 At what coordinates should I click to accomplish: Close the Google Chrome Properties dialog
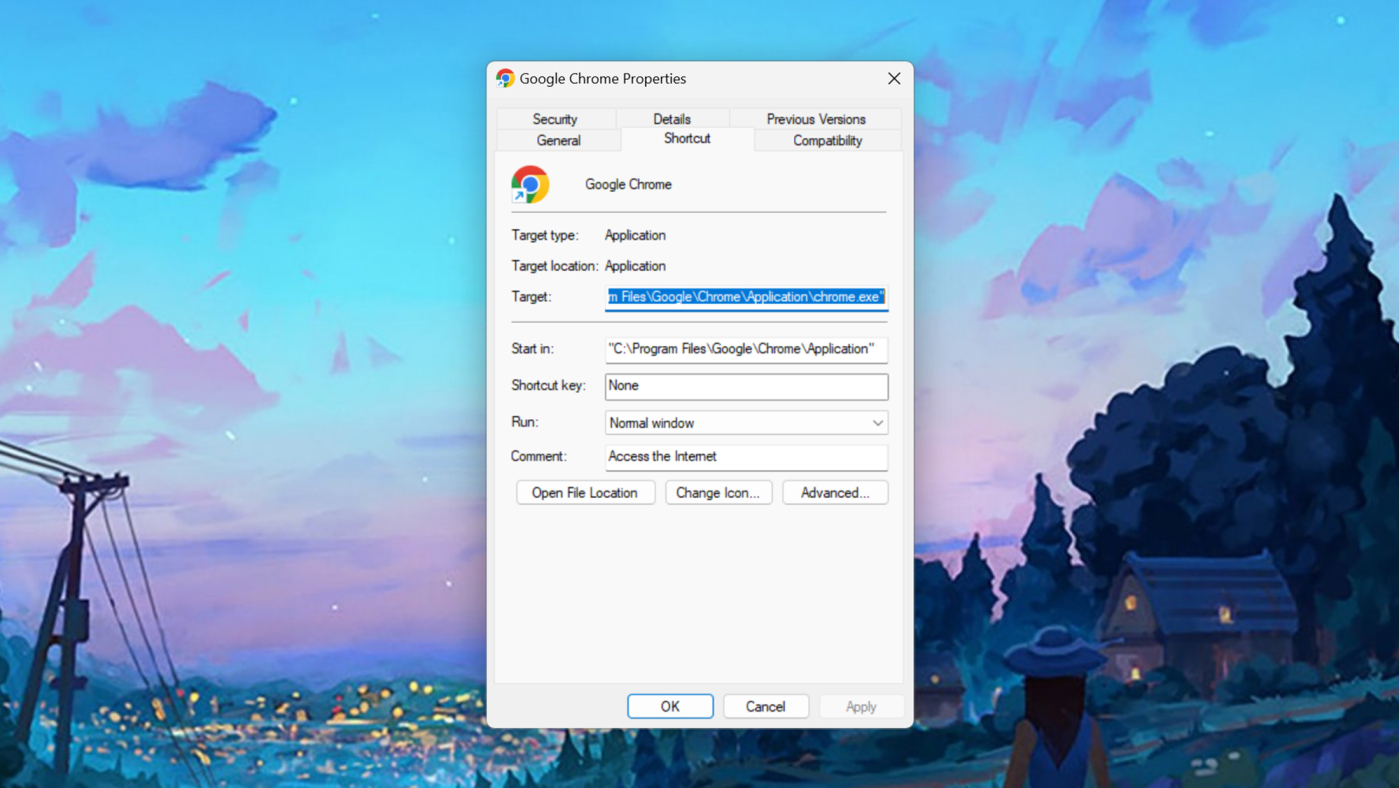tap(894, 78)
